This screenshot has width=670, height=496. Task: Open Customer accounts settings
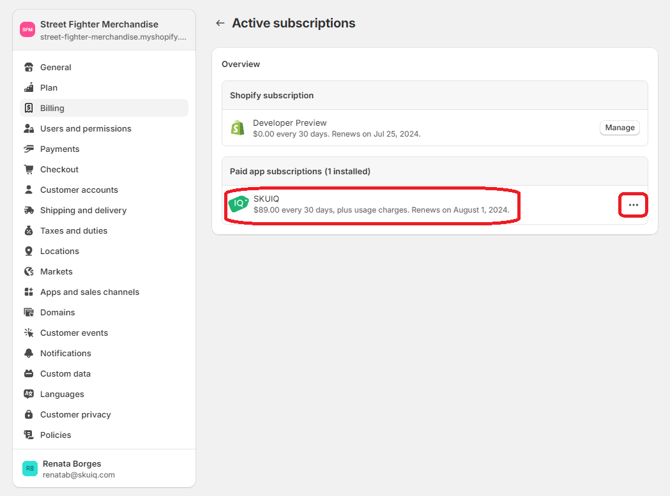(x=104, y=190)
